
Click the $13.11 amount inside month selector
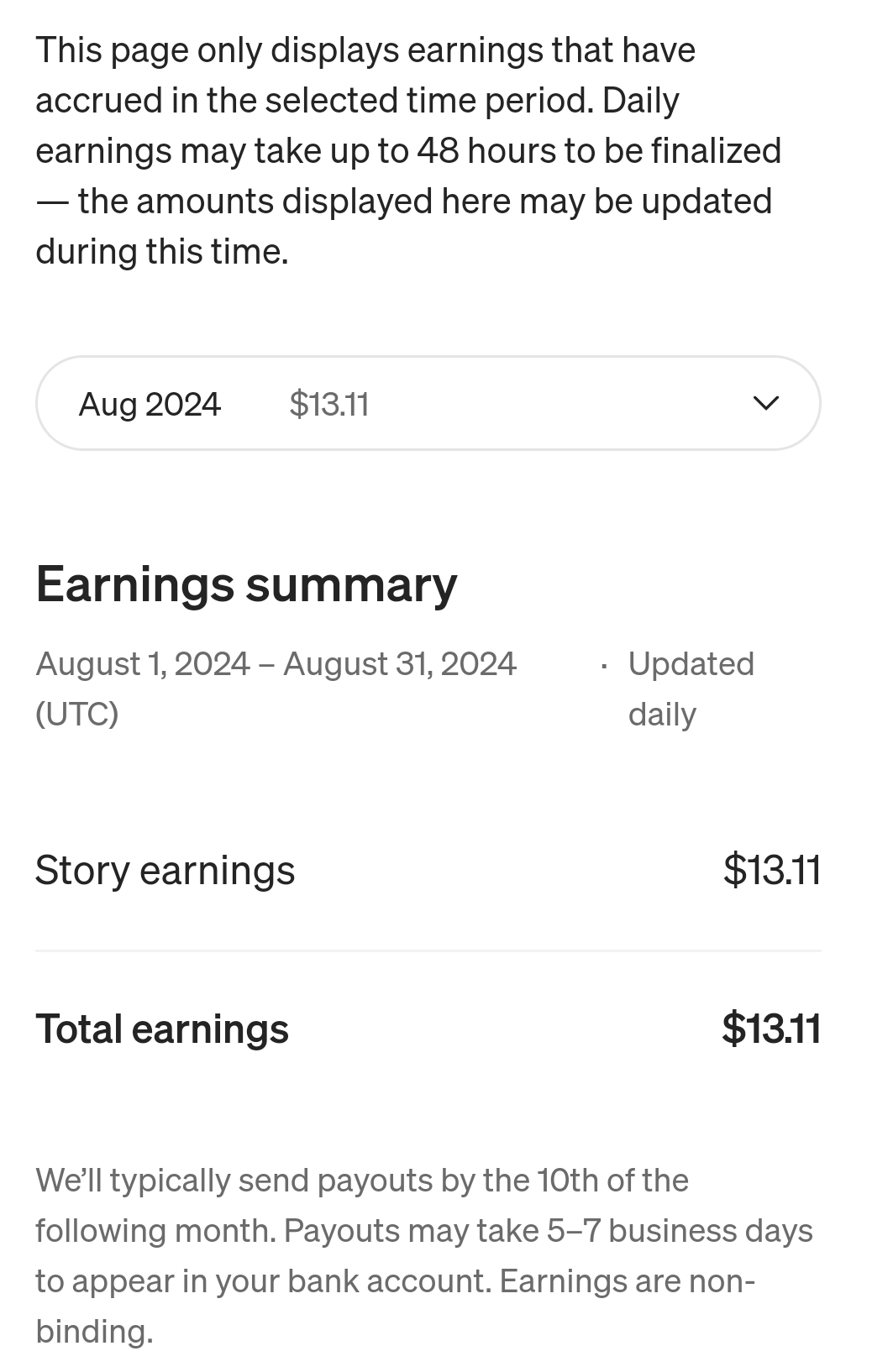click(329, 404)
